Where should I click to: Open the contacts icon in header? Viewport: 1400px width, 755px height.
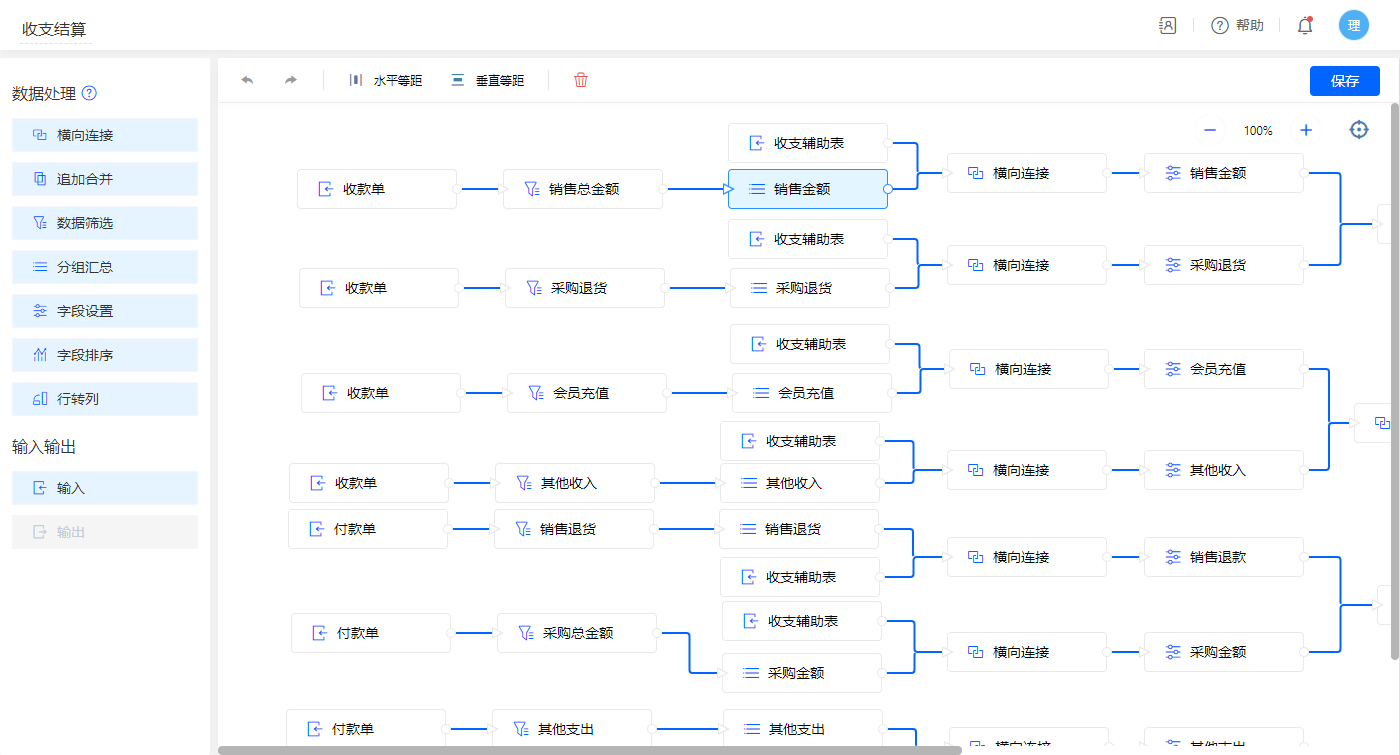point(1167,26)
